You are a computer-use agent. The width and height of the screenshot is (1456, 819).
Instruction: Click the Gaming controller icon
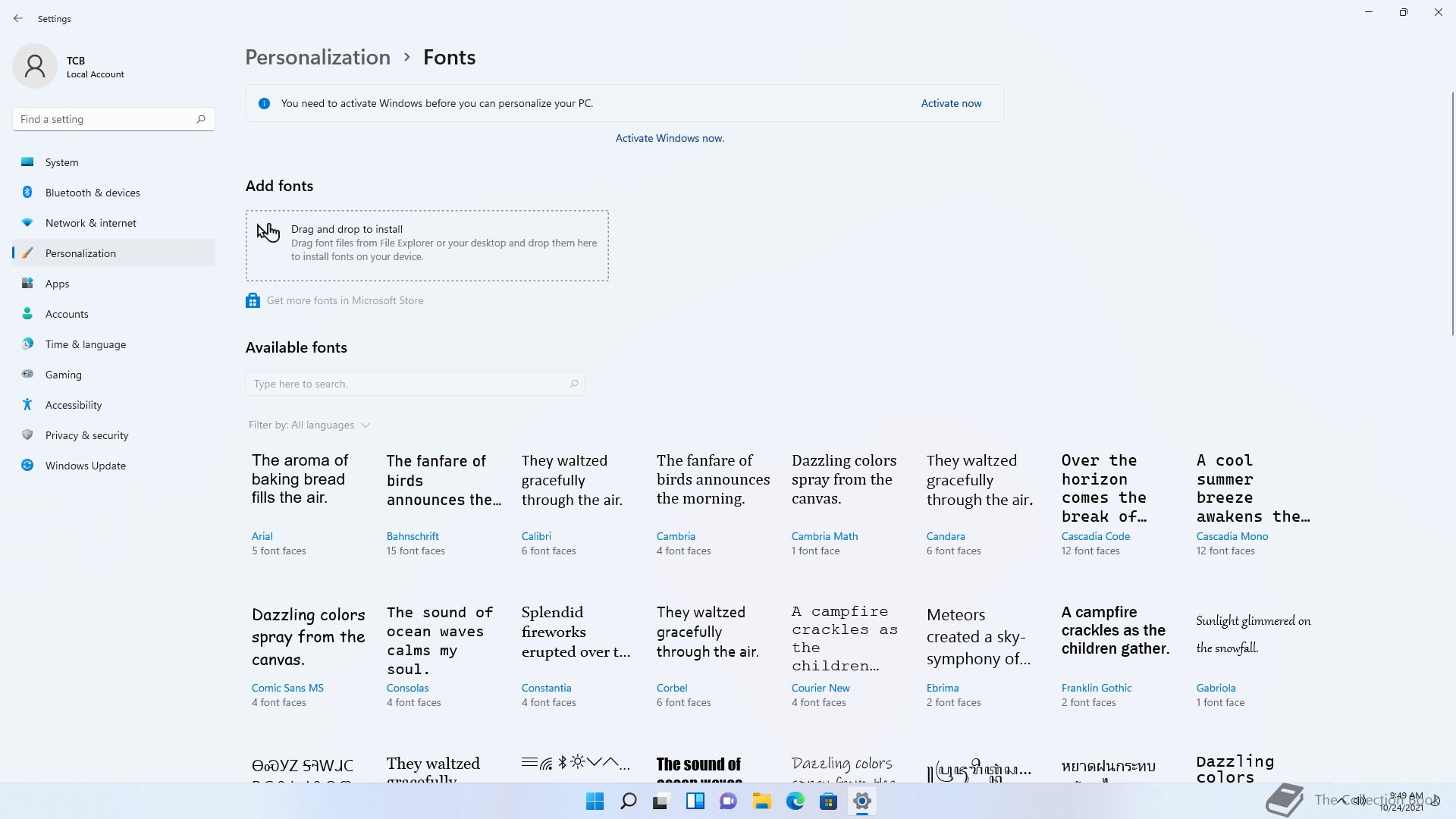pos(27,374)
